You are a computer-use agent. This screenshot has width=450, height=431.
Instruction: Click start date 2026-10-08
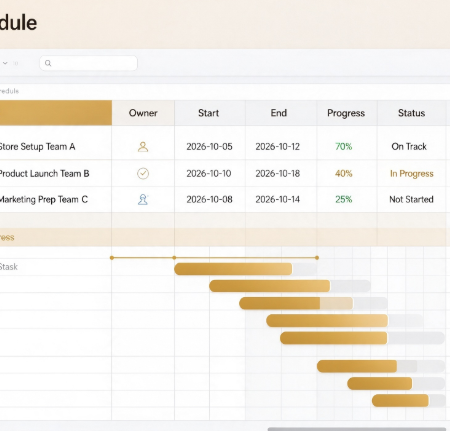[209, 199]
